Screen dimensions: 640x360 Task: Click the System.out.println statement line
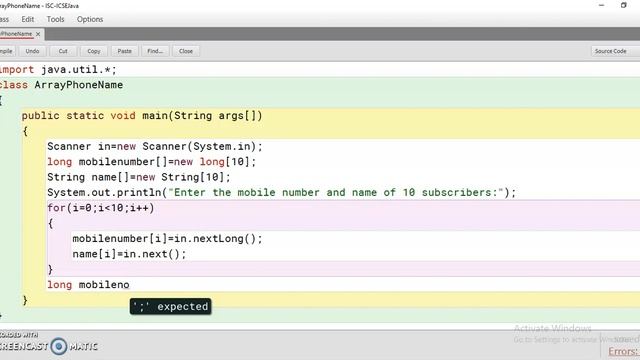click(x=282, y=193)
